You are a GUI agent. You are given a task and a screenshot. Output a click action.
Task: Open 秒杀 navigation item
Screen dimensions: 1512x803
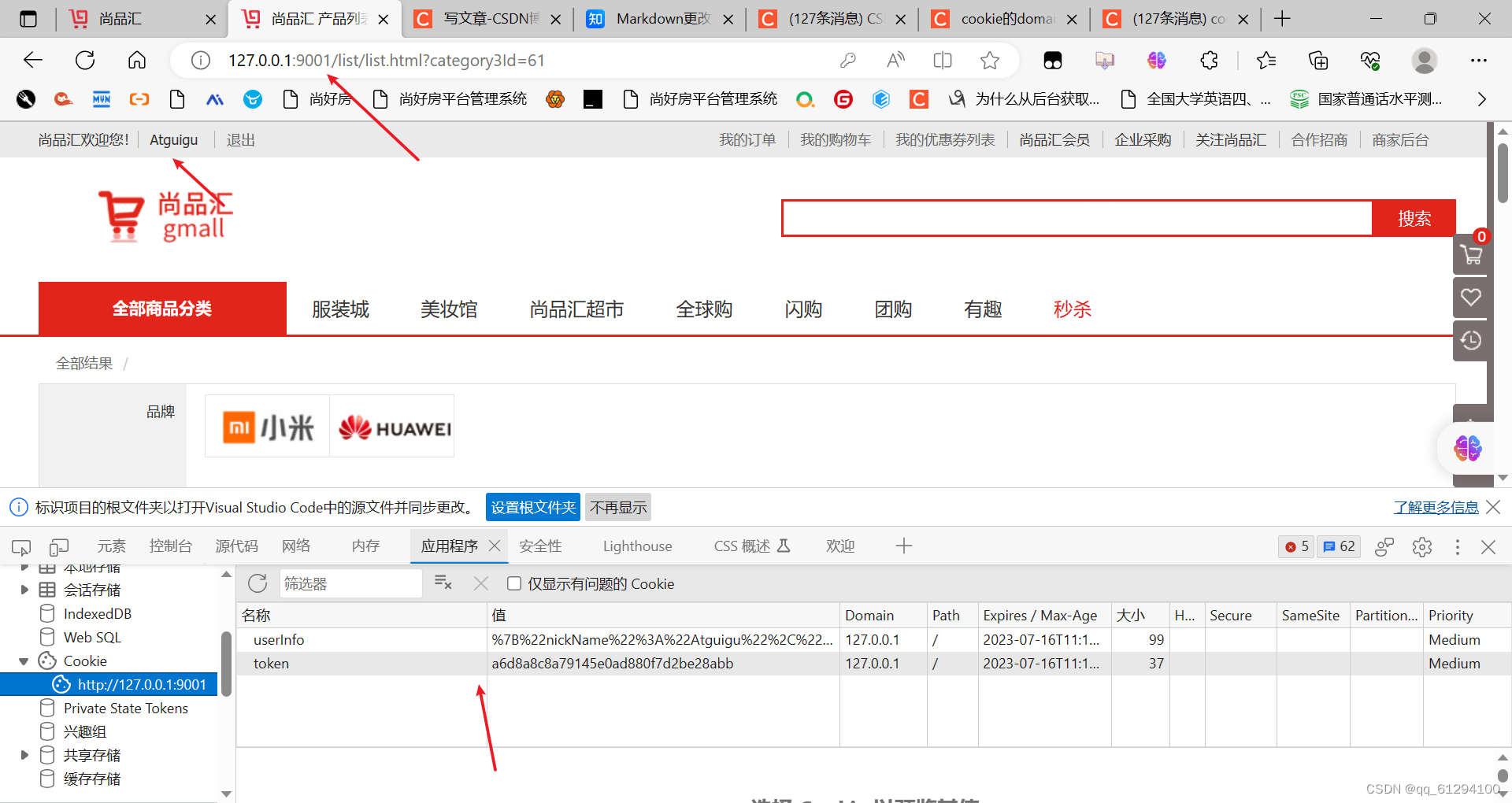(1072, 309)
